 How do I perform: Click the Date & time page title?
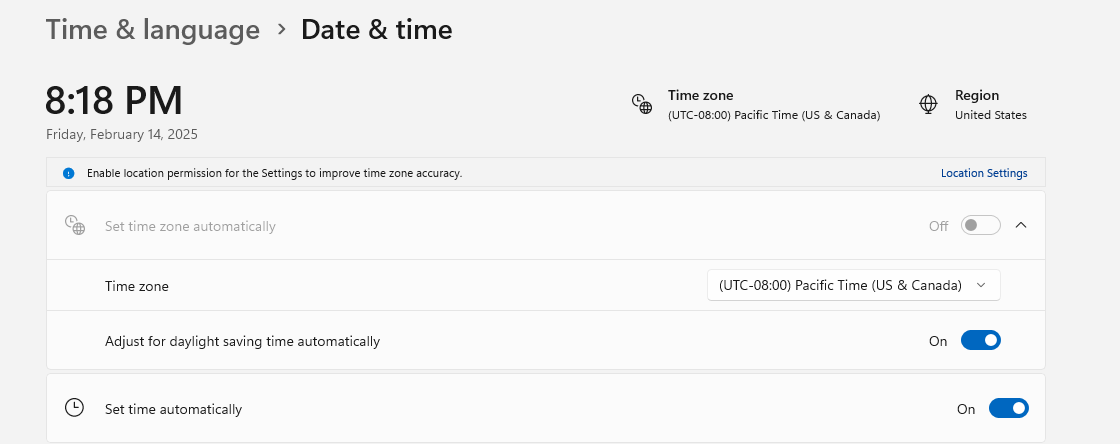376,29
